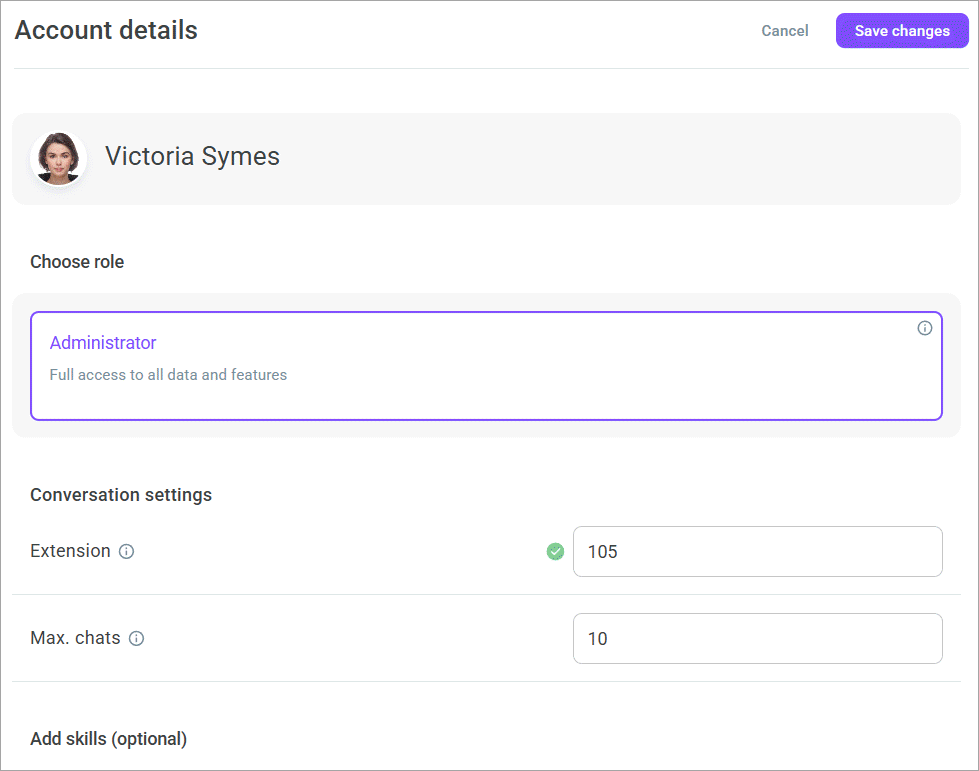The width and height of the screenshot is (979, 771).
Task: Cancel the account details edits
Action: coord(784,31)
